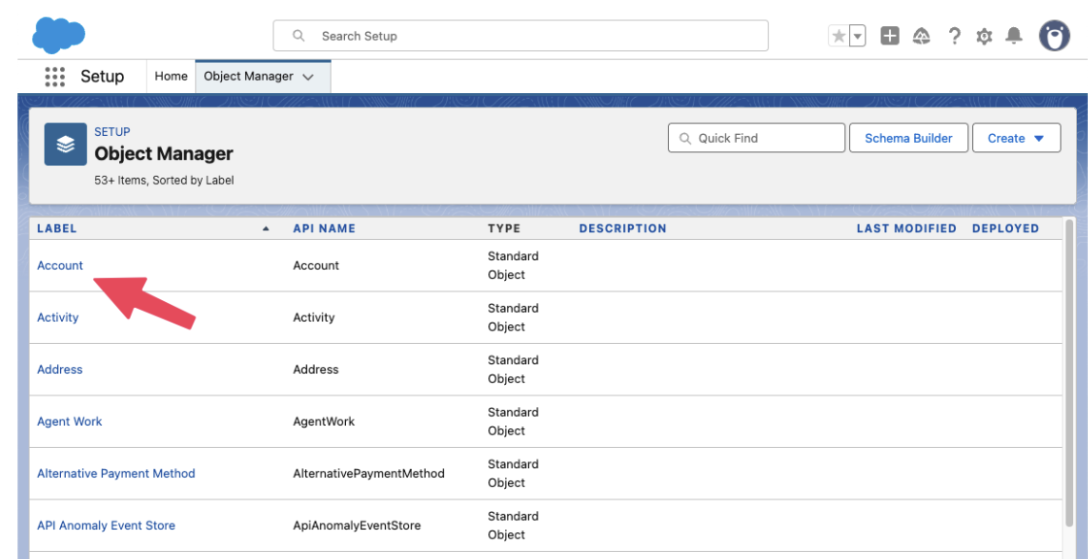Open the Help question mark icon
Viewport: 1088px width, 559px height.
pyautogui.click(x=954, y=36)
